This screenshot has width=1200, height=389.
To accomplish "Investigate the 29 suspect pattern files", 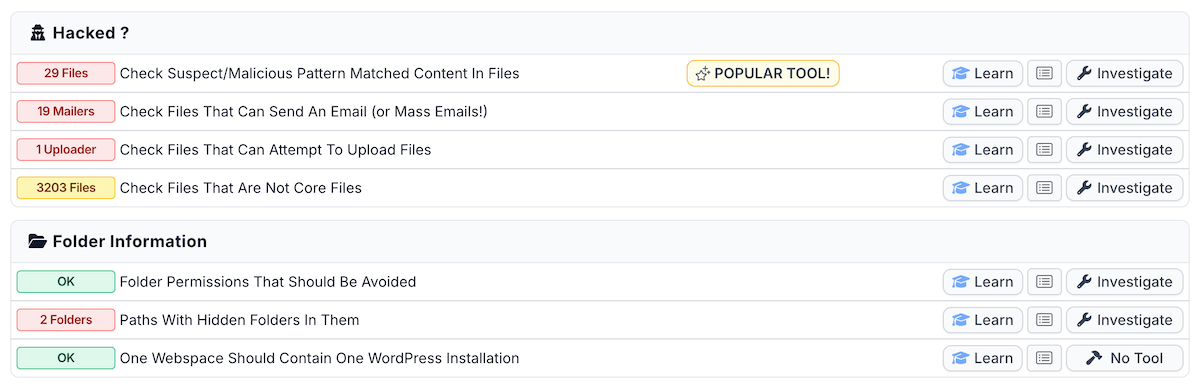I will [1124, 73].
